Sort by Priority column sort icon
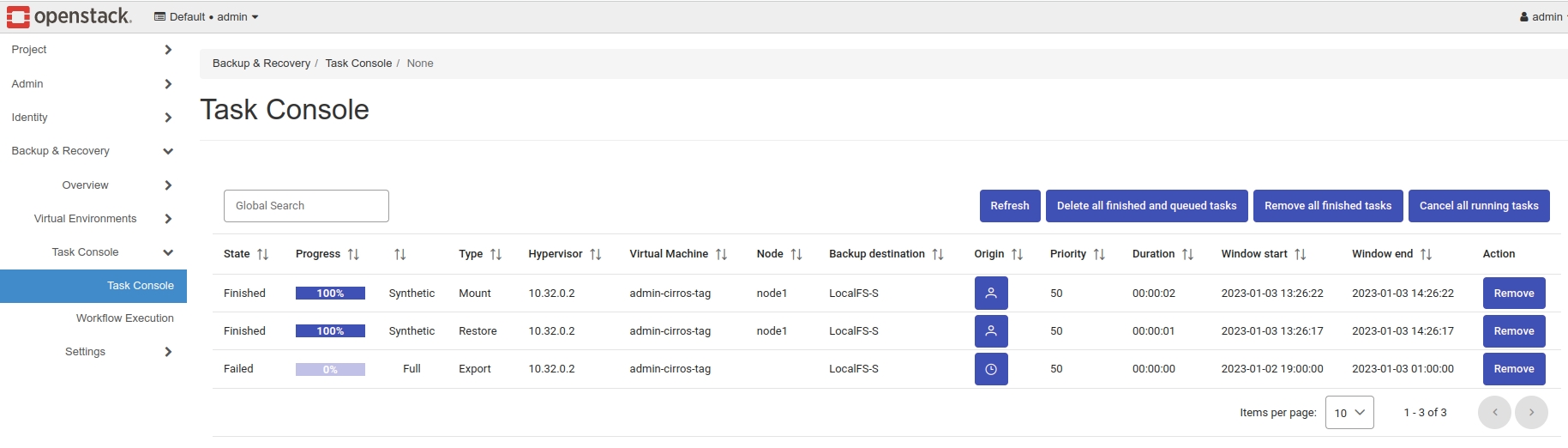 point(1099,254)
